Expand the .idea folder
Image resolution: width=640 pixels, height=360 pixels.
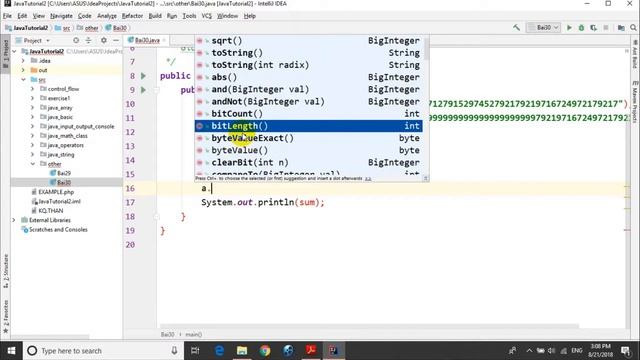pyautogui.click(x=23, y=61)
